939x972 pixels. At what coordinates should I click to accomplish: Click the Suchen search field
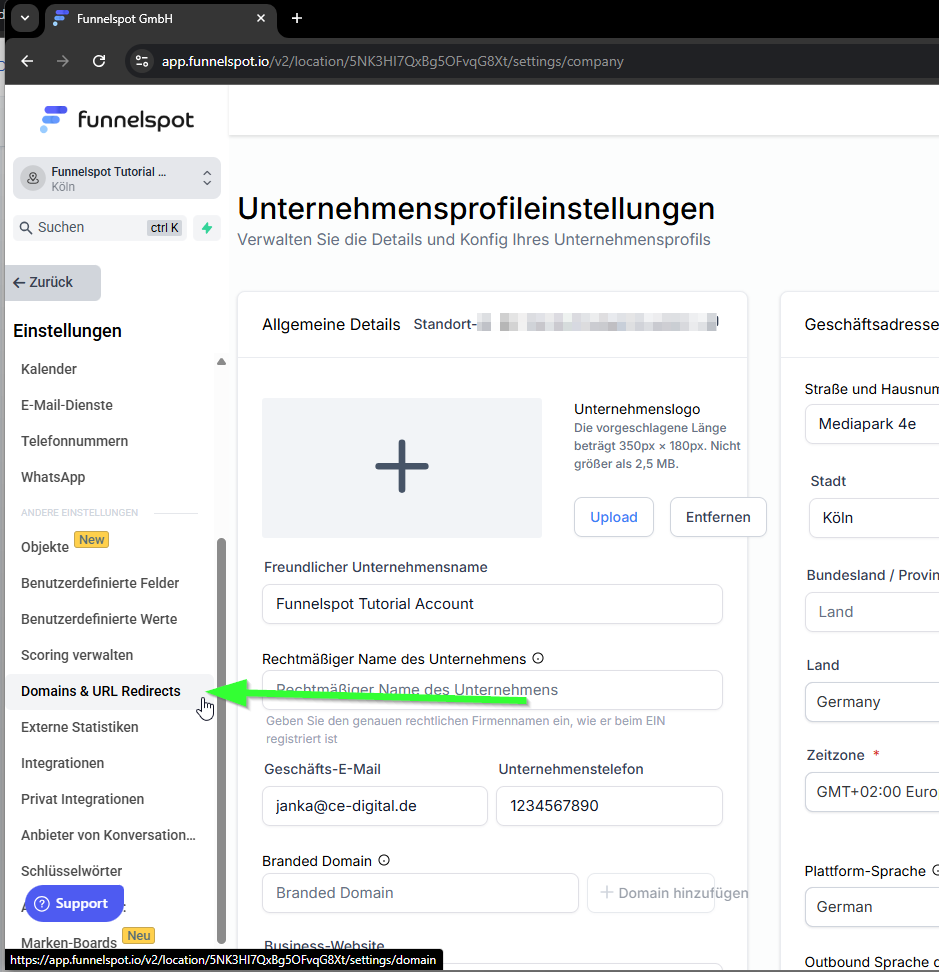point(100,228)
